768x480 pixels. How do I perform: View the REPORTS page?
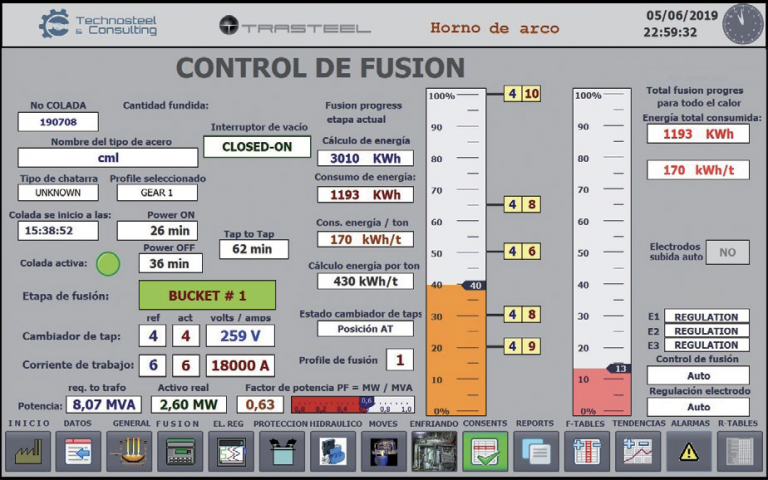tap(536, 451)
